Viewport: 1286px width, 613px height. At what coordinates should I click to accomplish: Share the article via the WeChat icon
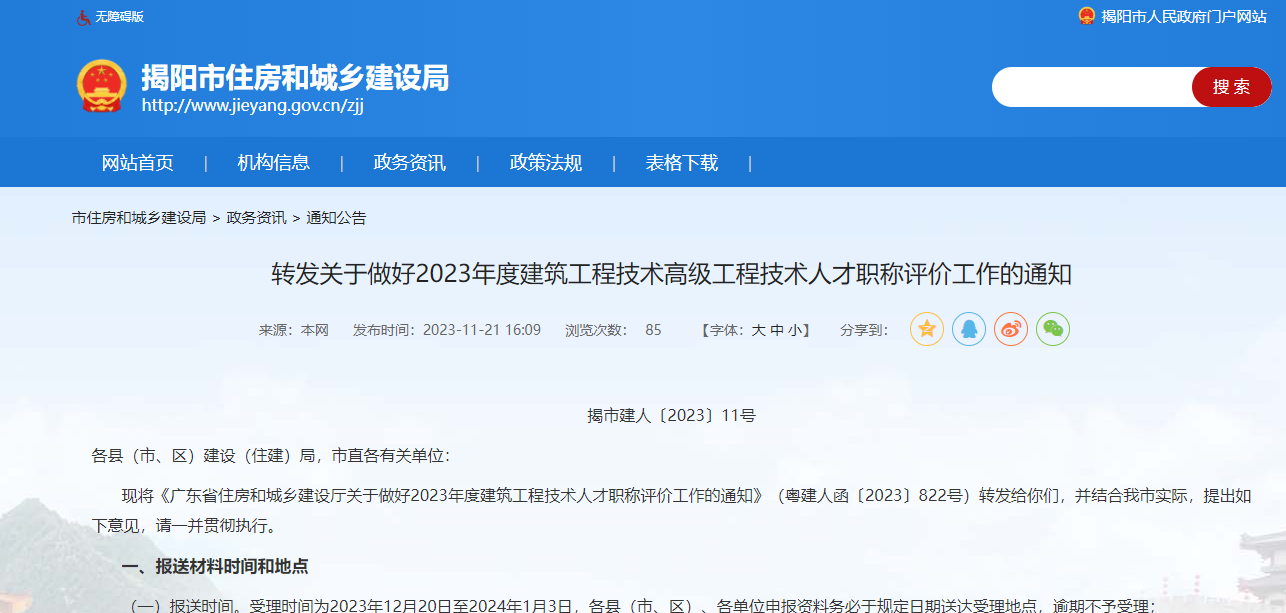1052,329
